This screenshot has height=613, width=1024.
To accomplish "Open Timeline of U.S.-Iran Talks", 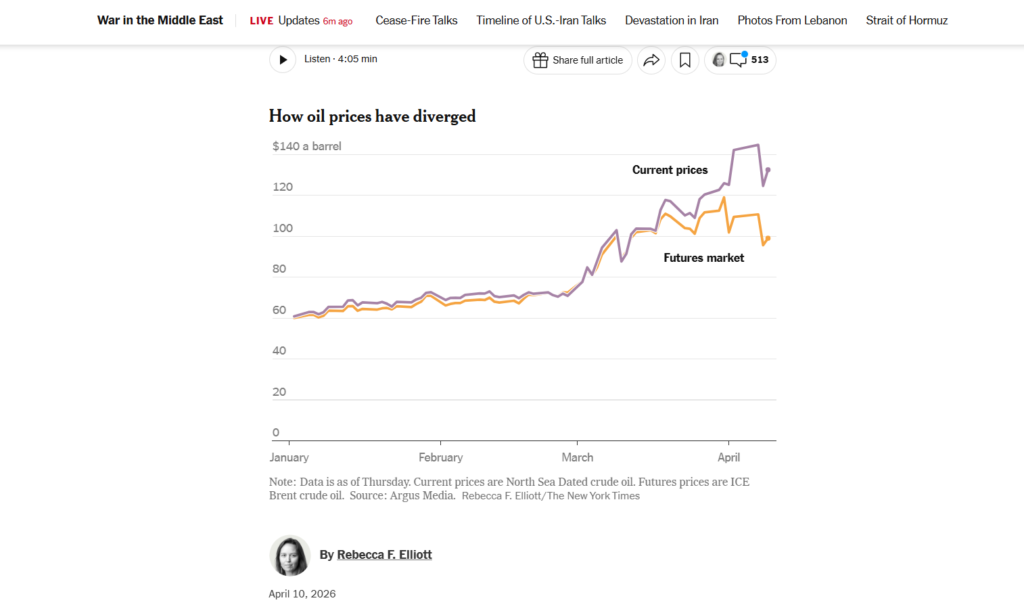I will (x=540, y=20).
